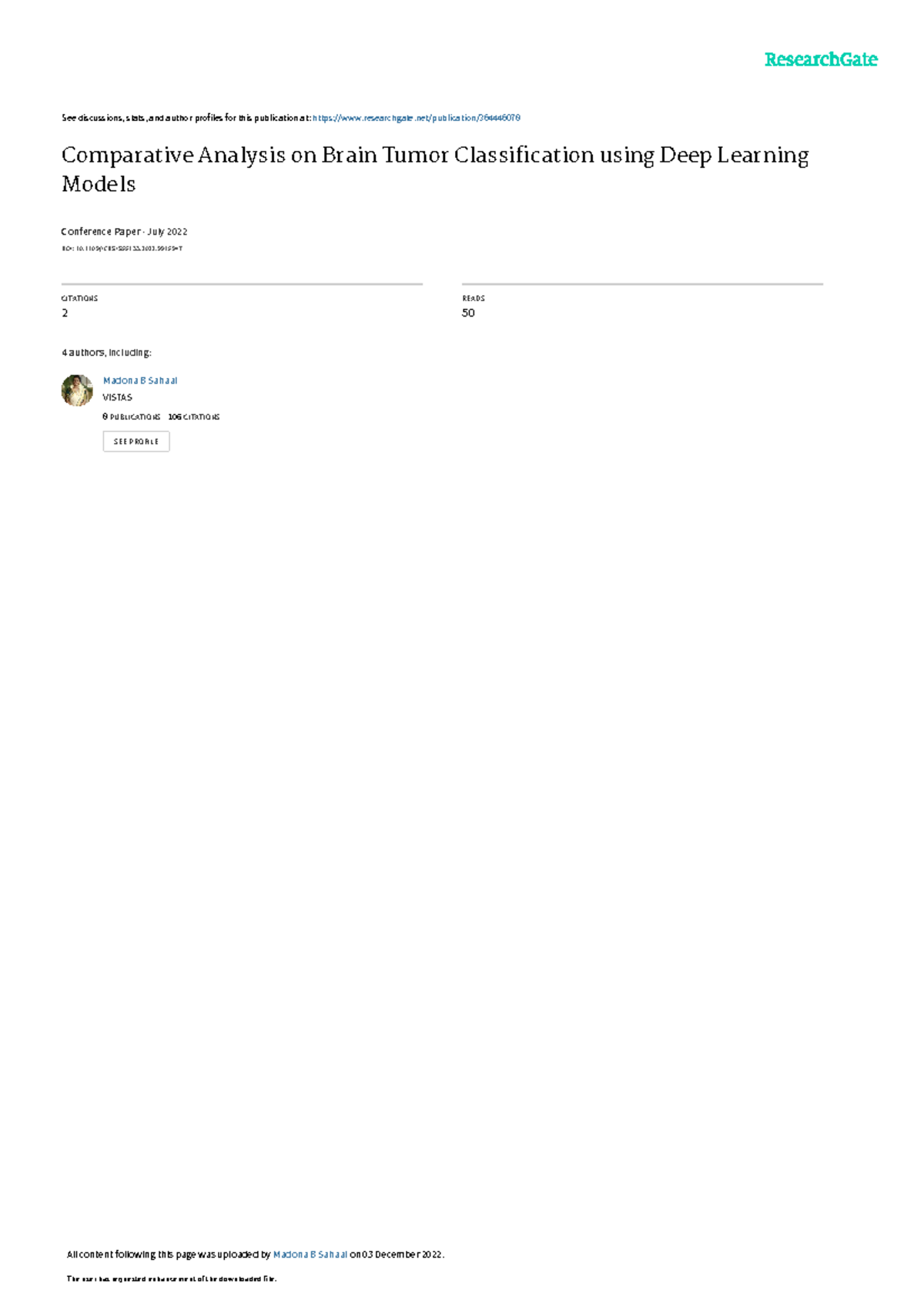Click the author's PUBLICATIONS count
924x1307 pixels.
coord(132,417)
